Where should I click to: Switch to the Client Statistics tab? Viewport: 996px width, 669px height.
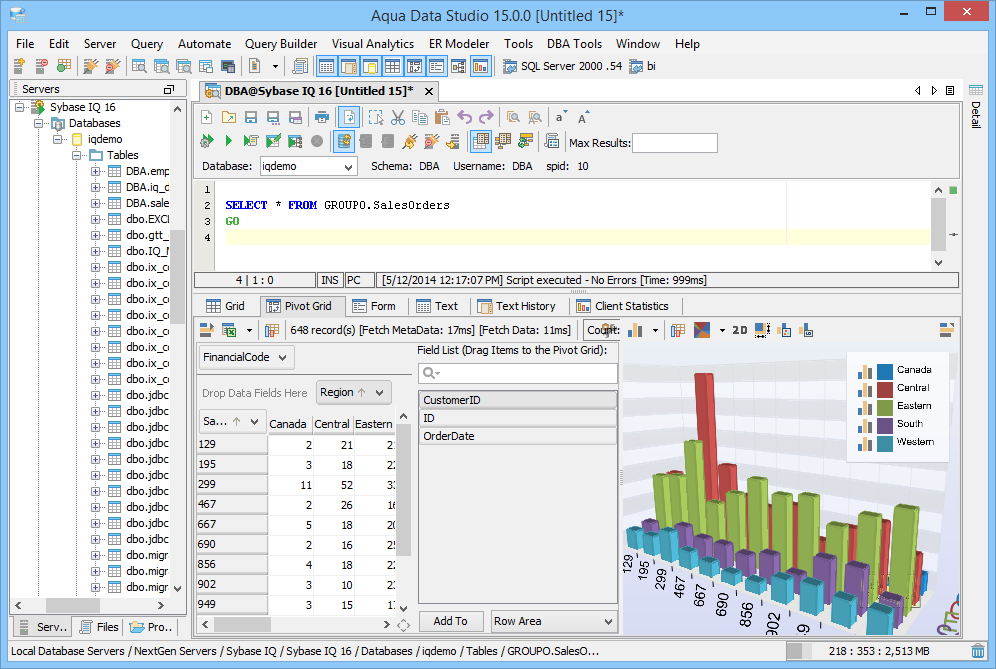click(x=622, y=306)
